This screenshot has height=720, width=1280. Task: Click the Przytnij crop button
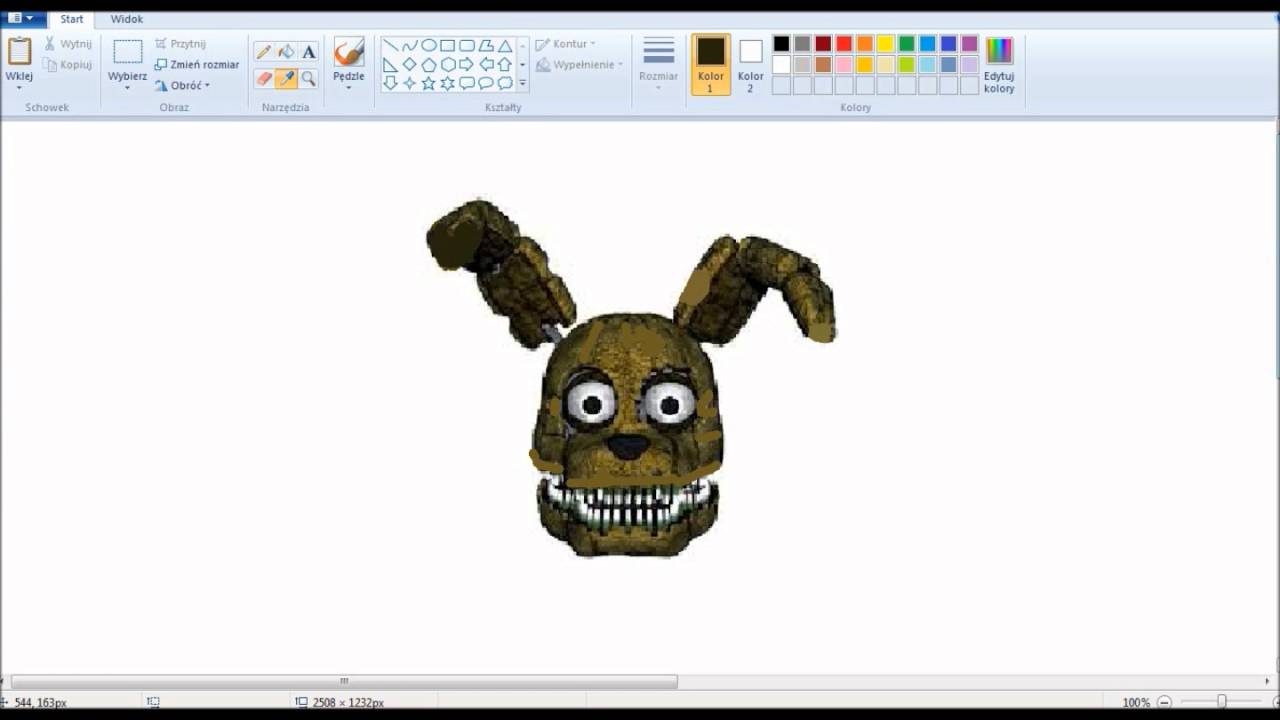[181, 44]
